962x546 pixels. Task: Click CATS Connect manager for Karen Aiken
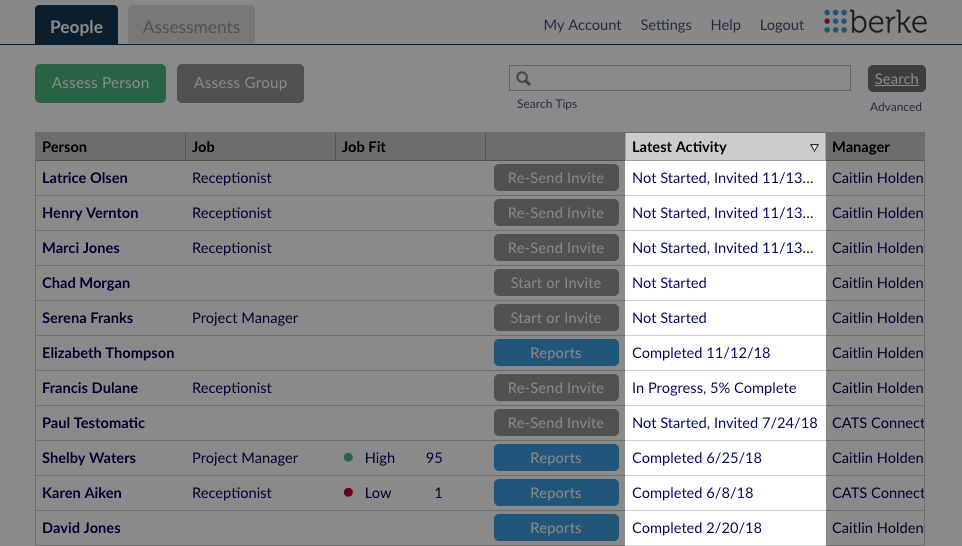tap(878, 493)
